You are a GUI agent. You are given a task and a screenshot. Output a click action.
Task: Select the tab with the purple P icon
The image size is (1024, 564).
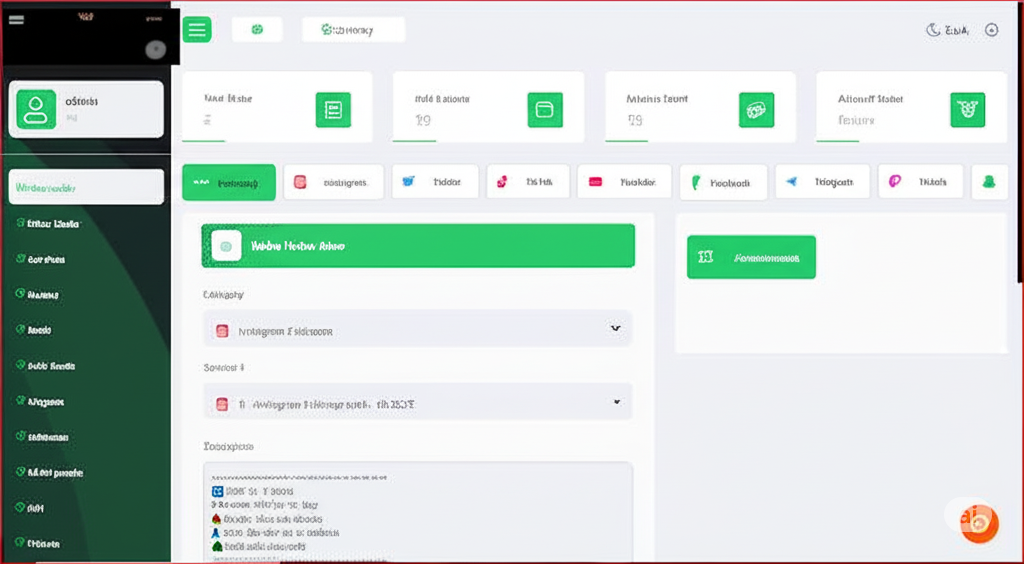tap(920, 182)
